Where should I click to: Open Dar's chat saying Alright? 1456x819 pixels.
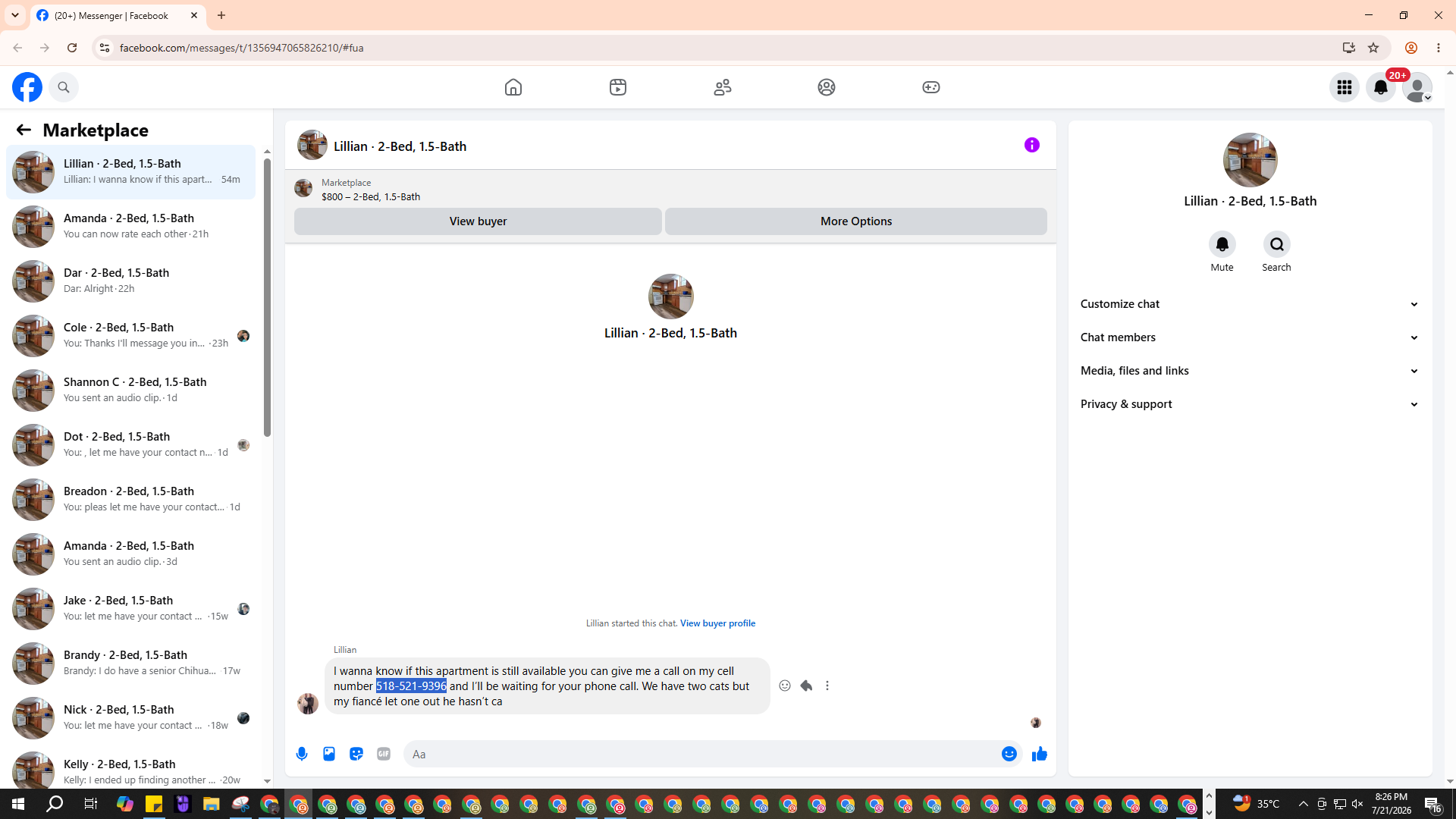(131, 281)
